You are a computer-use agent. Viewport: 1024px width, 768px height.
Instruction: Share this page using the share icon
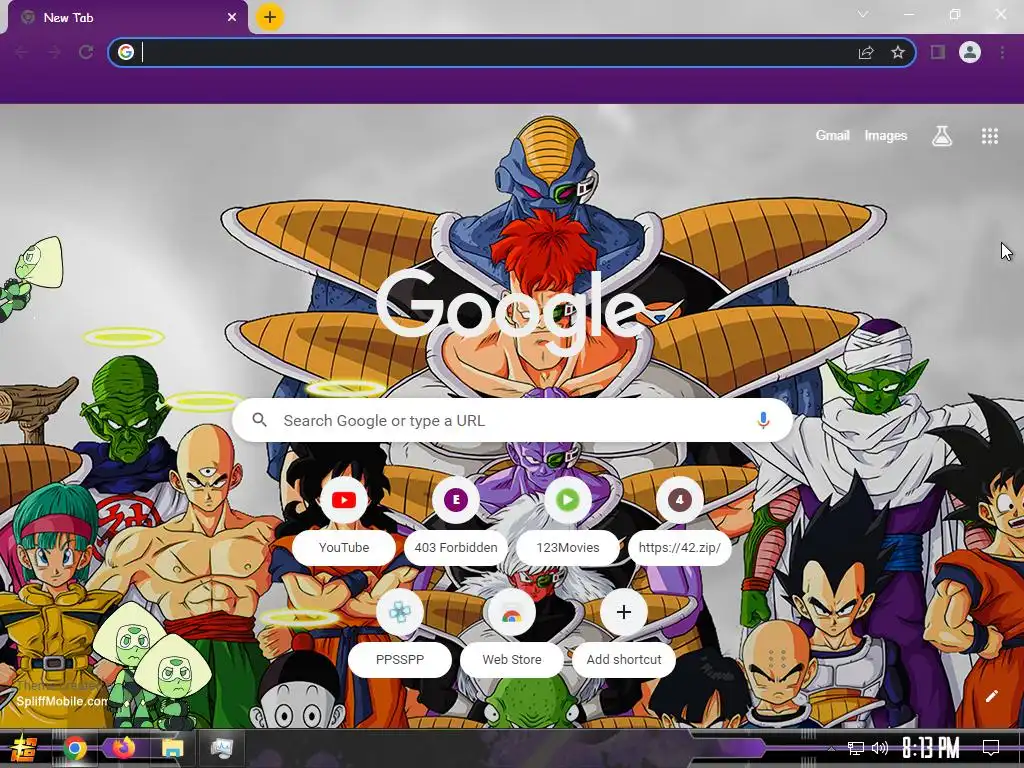coord(866,52)
